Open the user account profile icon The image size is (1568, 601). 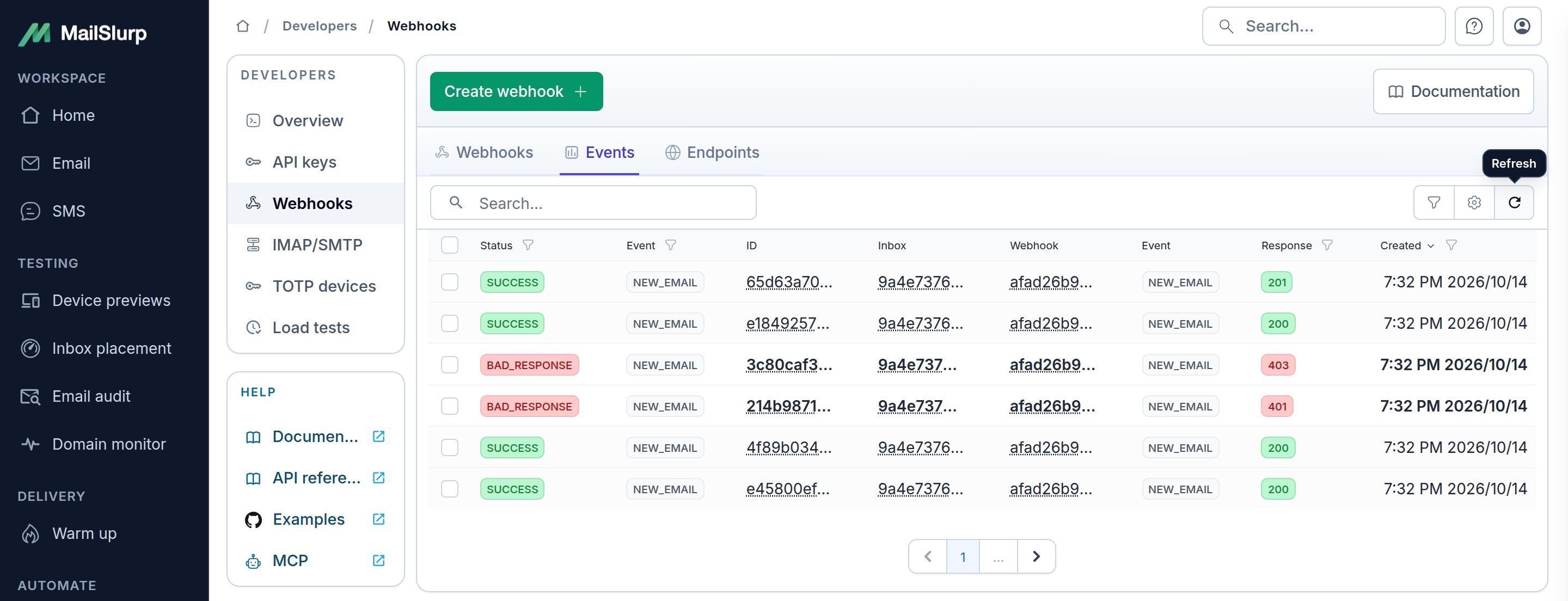(x=1522, y=26)
